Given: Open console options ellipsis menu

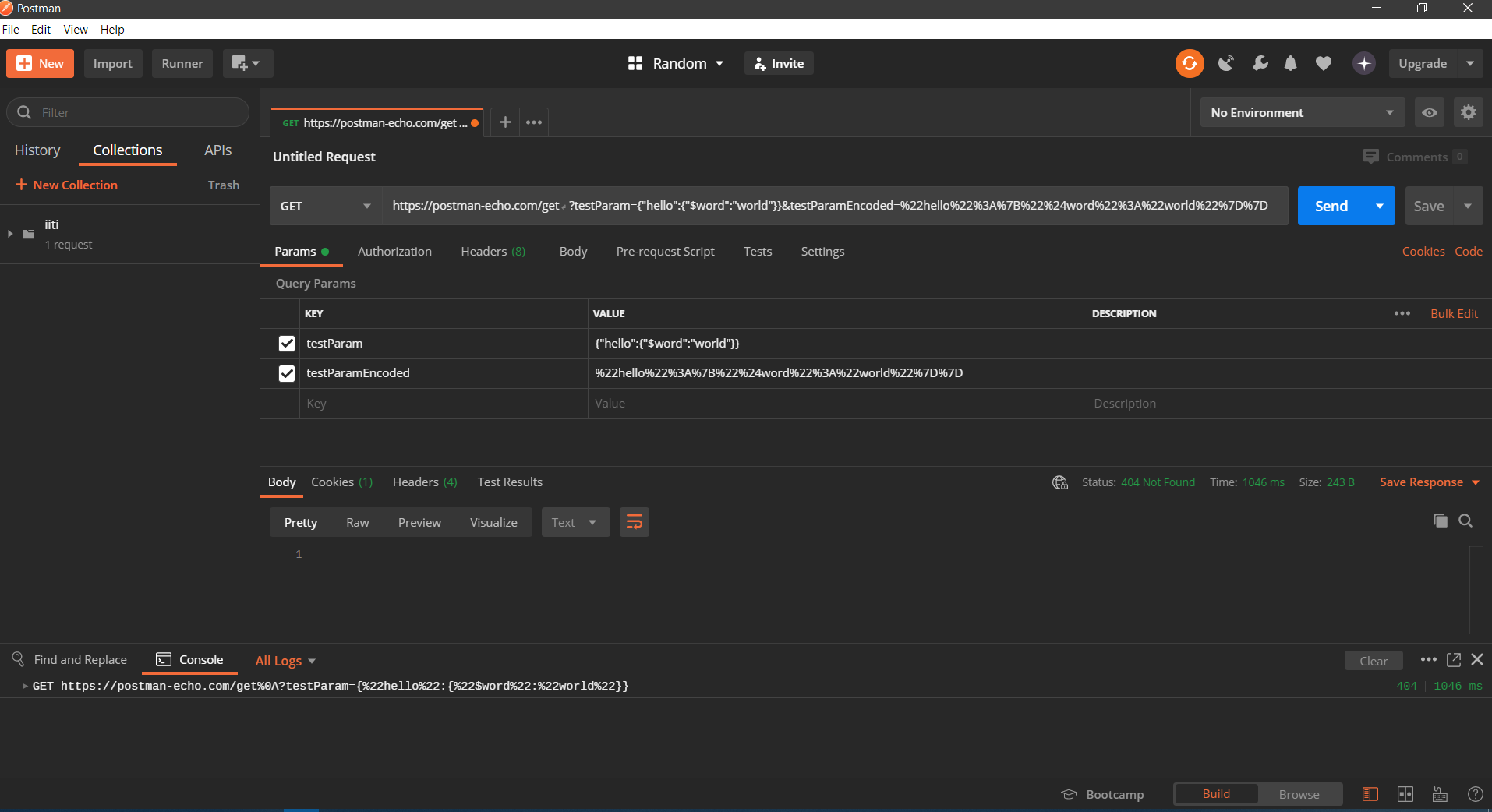Looking at the screenshot, I should [x=1428, y=659].
